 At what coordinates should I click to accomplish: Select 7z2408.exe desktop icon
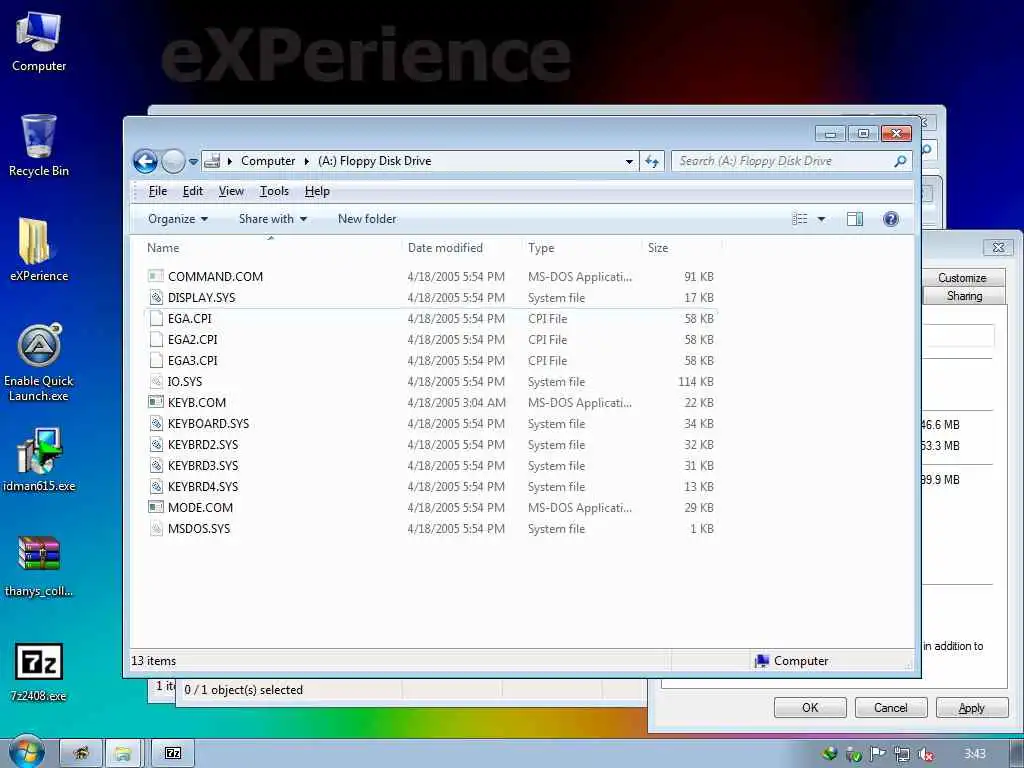[x=39, y=671]
